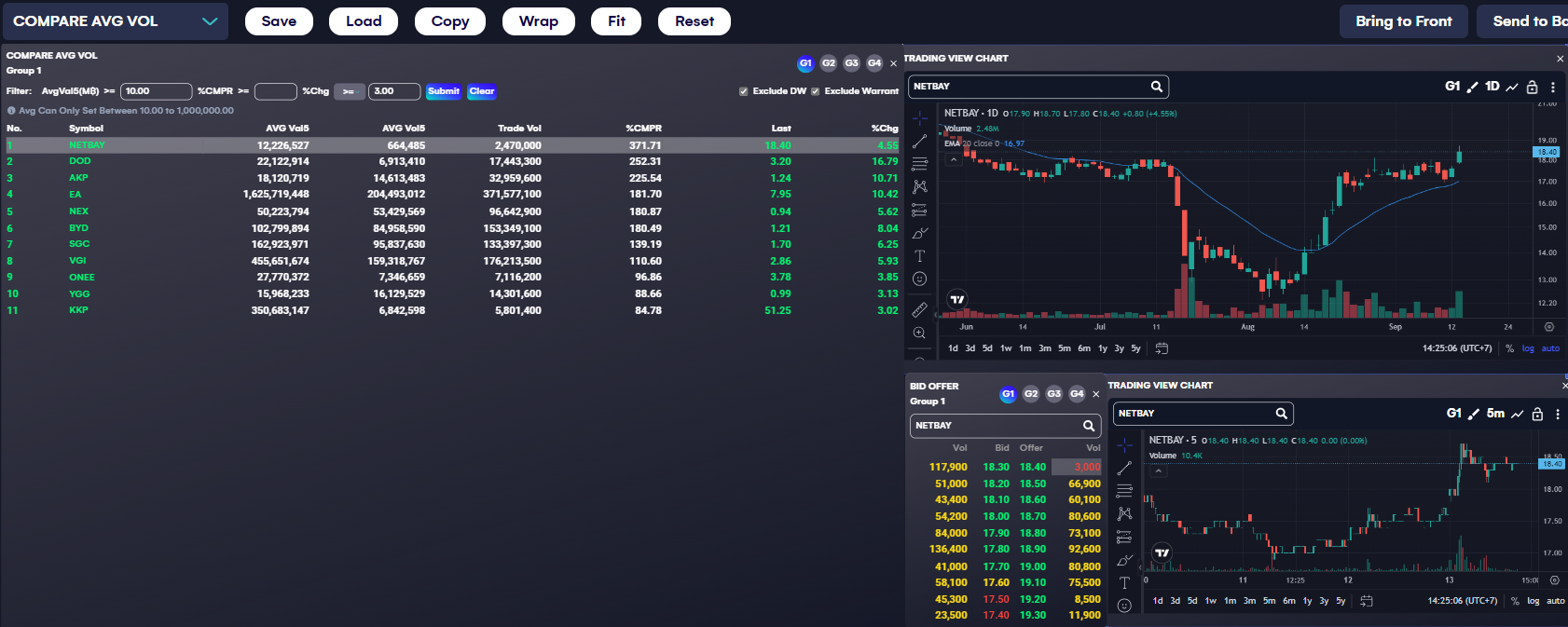The width and height of the screenshot is (1568, 627).
Task: Switch Compare Avg Vol to group G2
Action: [x=829, y=63]
